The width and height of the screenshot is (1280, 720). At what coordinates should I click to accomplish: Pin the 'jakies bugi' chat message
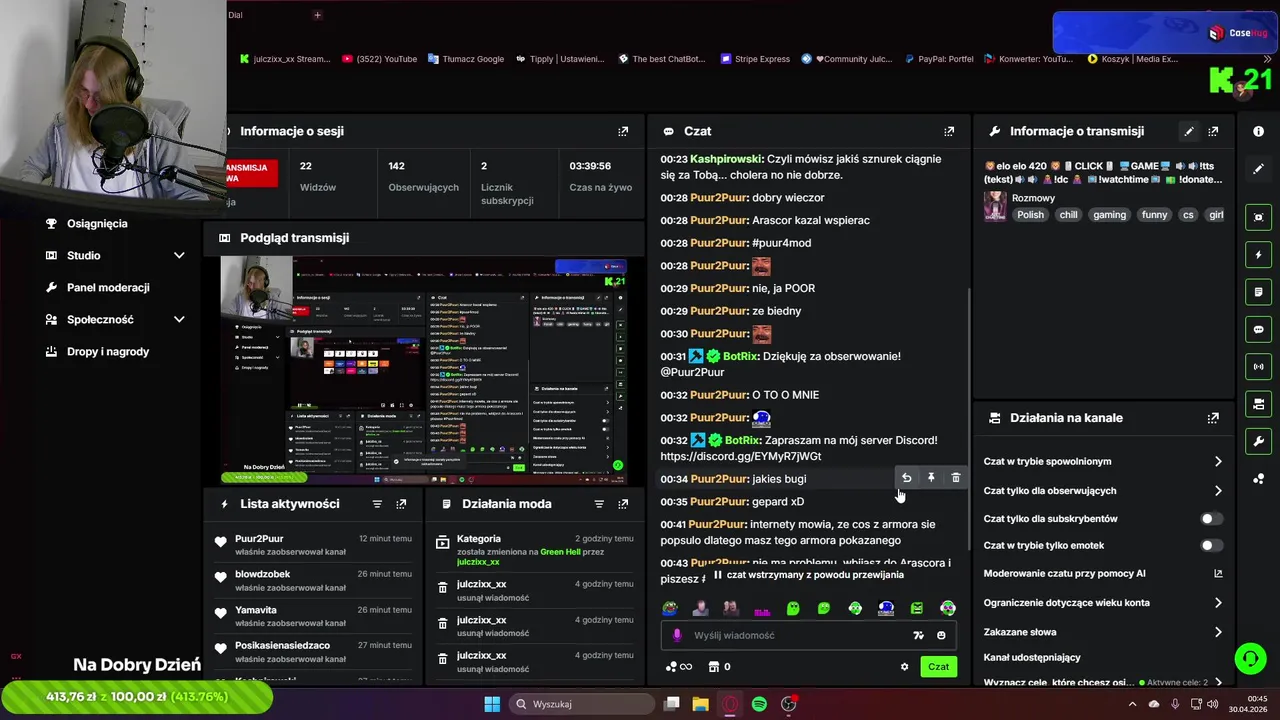pyautogui.click(x=931, y=478)
